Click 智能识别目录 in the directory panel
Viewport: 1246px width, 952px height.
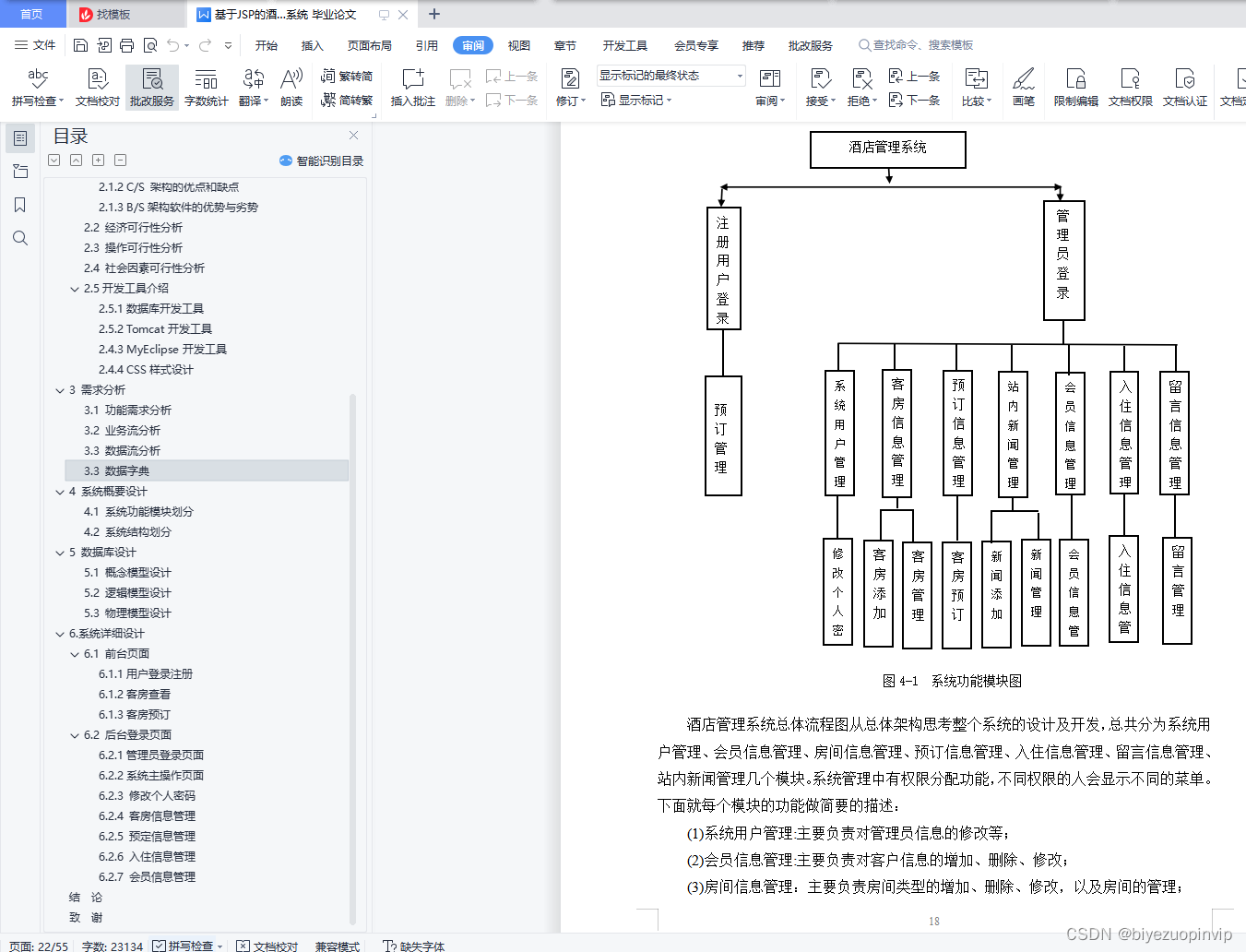pyautogui.click(x=321, y=160)
